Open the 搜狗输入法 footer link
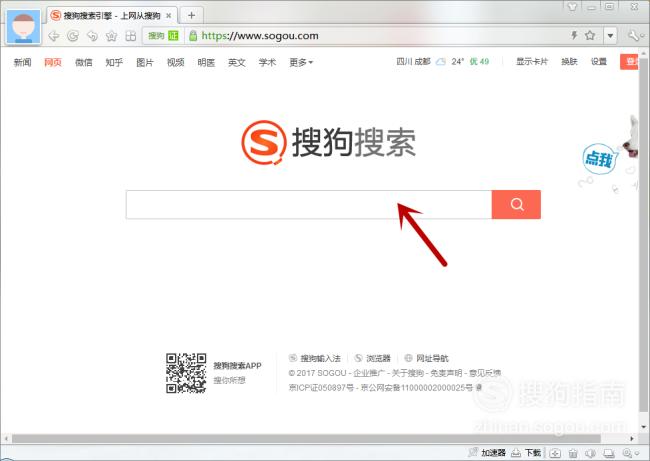This screenshot has width=650, height=461. tap(315, 358)
